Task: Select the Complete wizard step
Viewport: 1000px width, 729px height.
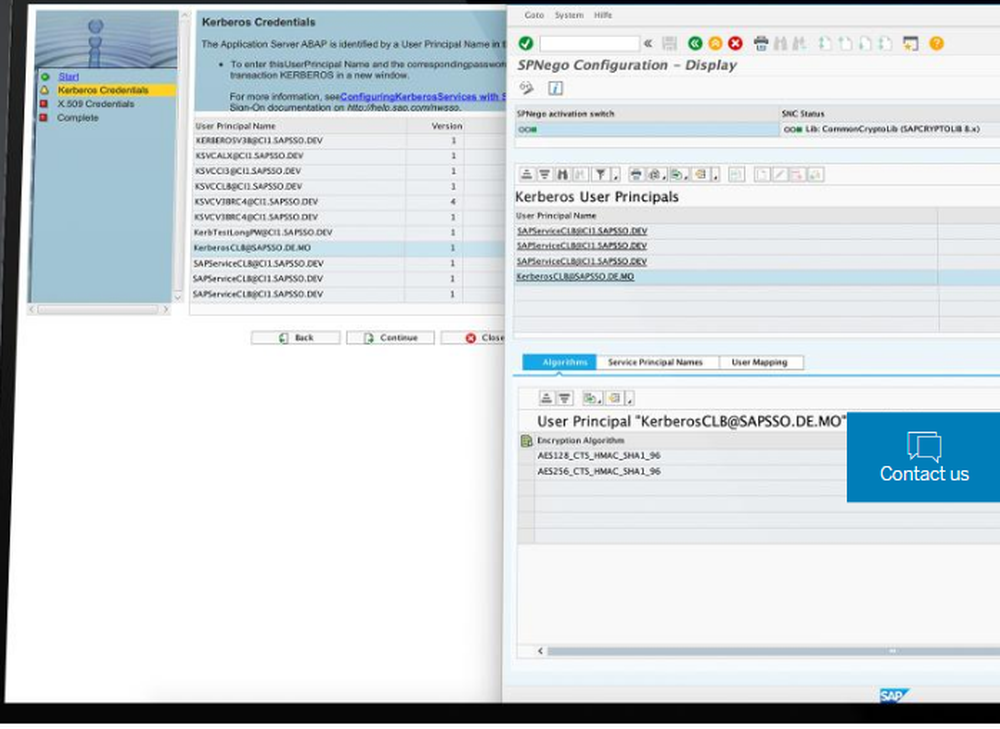Action: click(78, 118)
